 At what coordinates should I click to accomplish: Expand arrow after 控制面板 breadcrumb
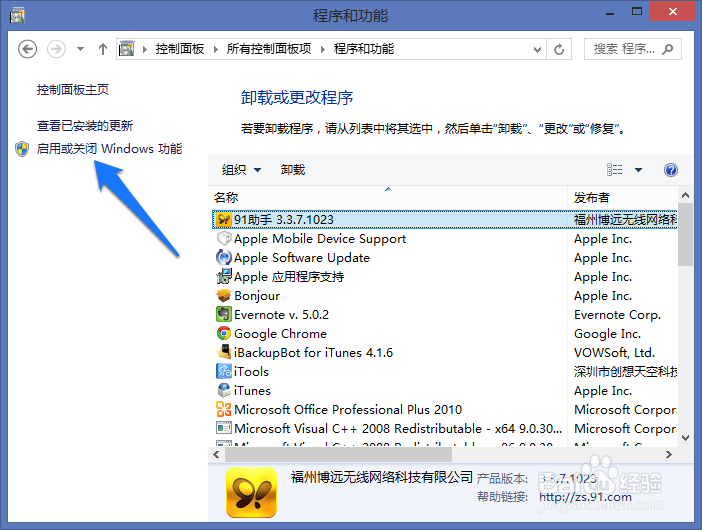point(216,49)
